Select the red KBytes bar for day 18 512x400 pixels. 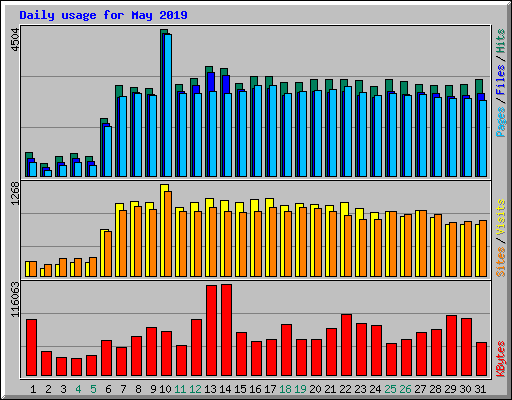click(286, 350)
